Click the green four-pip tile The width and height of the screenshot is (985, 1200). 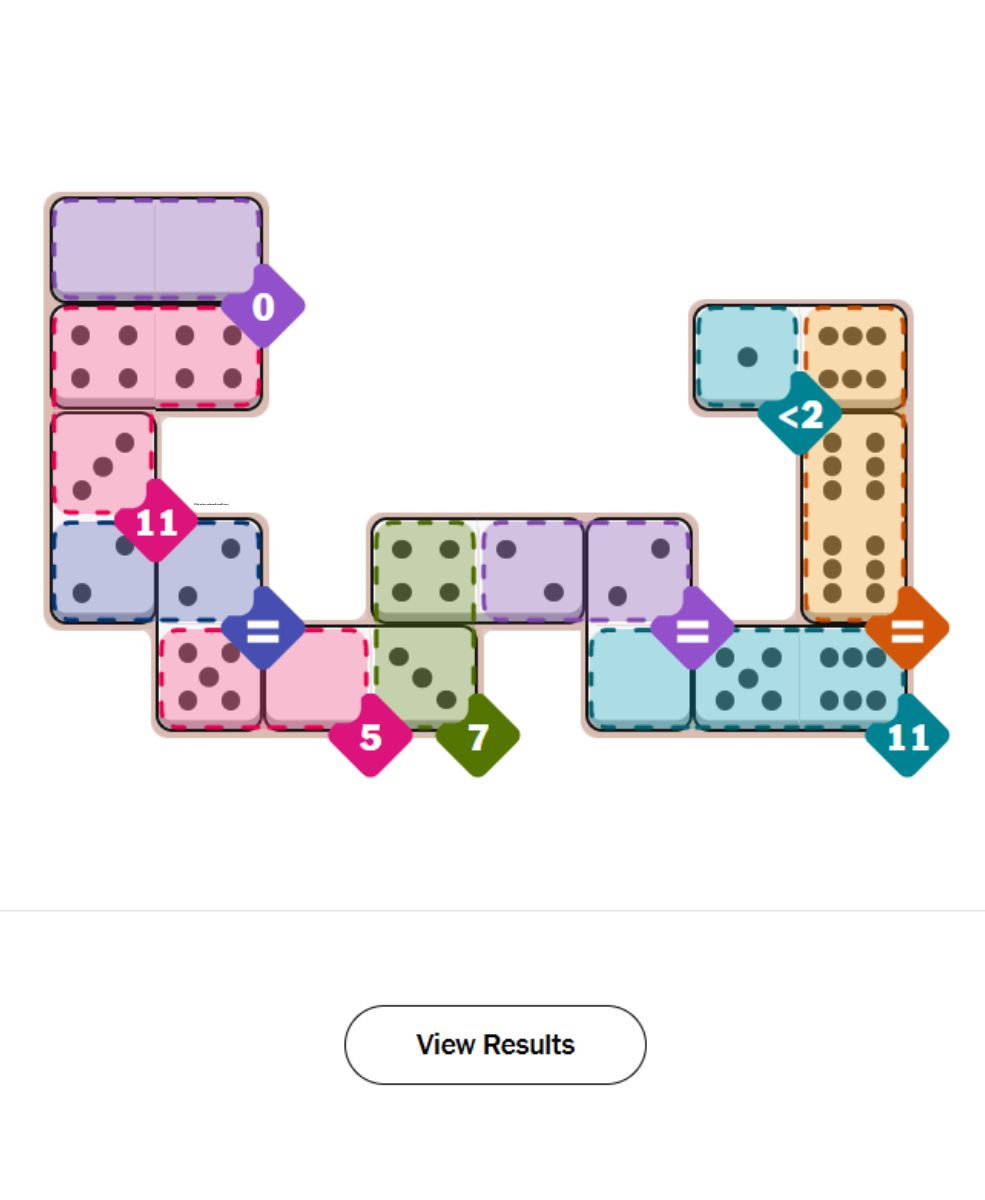(x=424, y=571)
